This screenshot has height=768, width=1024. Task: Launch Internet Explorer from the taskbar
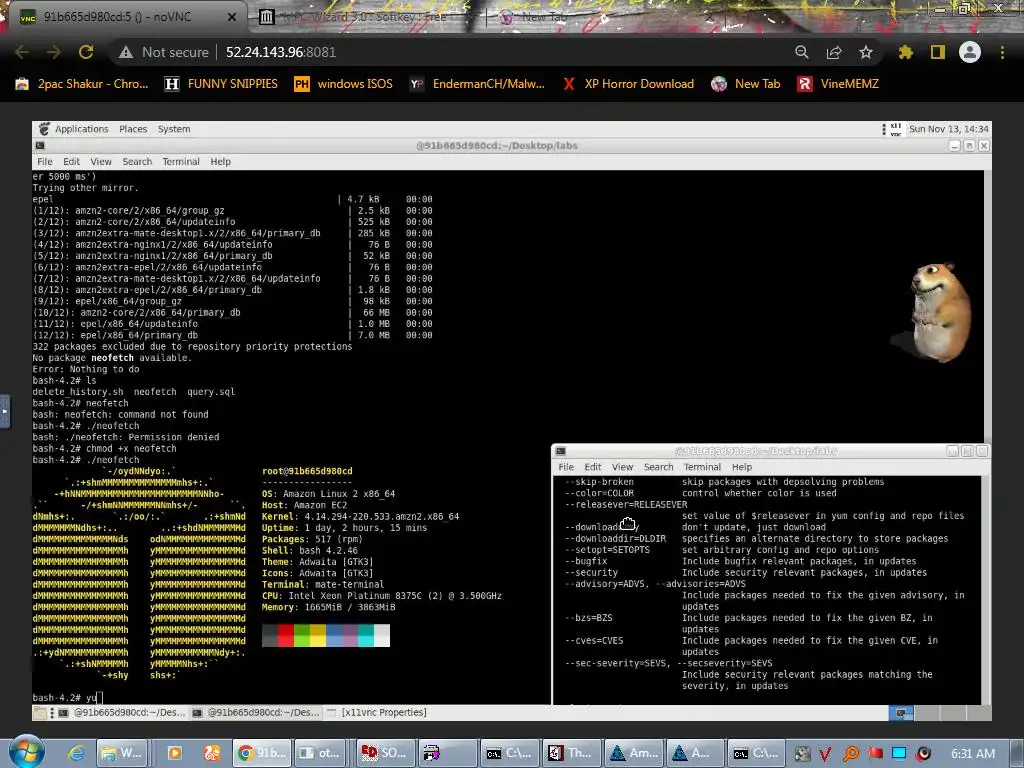[76, 753]
